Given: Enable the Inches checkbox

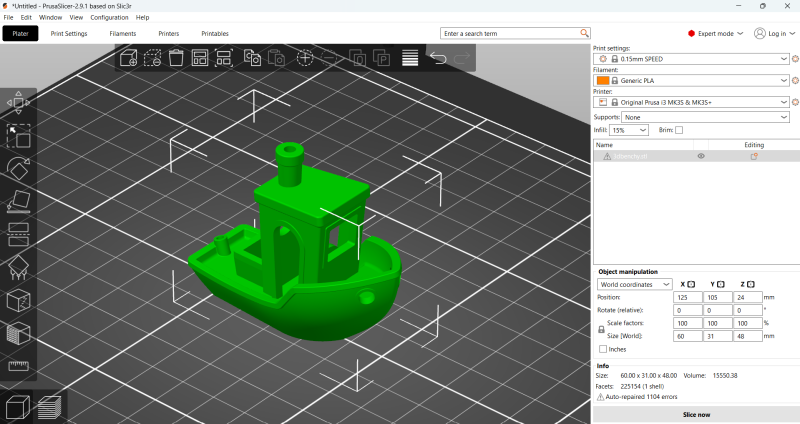Looking at the screenshot, I should point(603,349).
